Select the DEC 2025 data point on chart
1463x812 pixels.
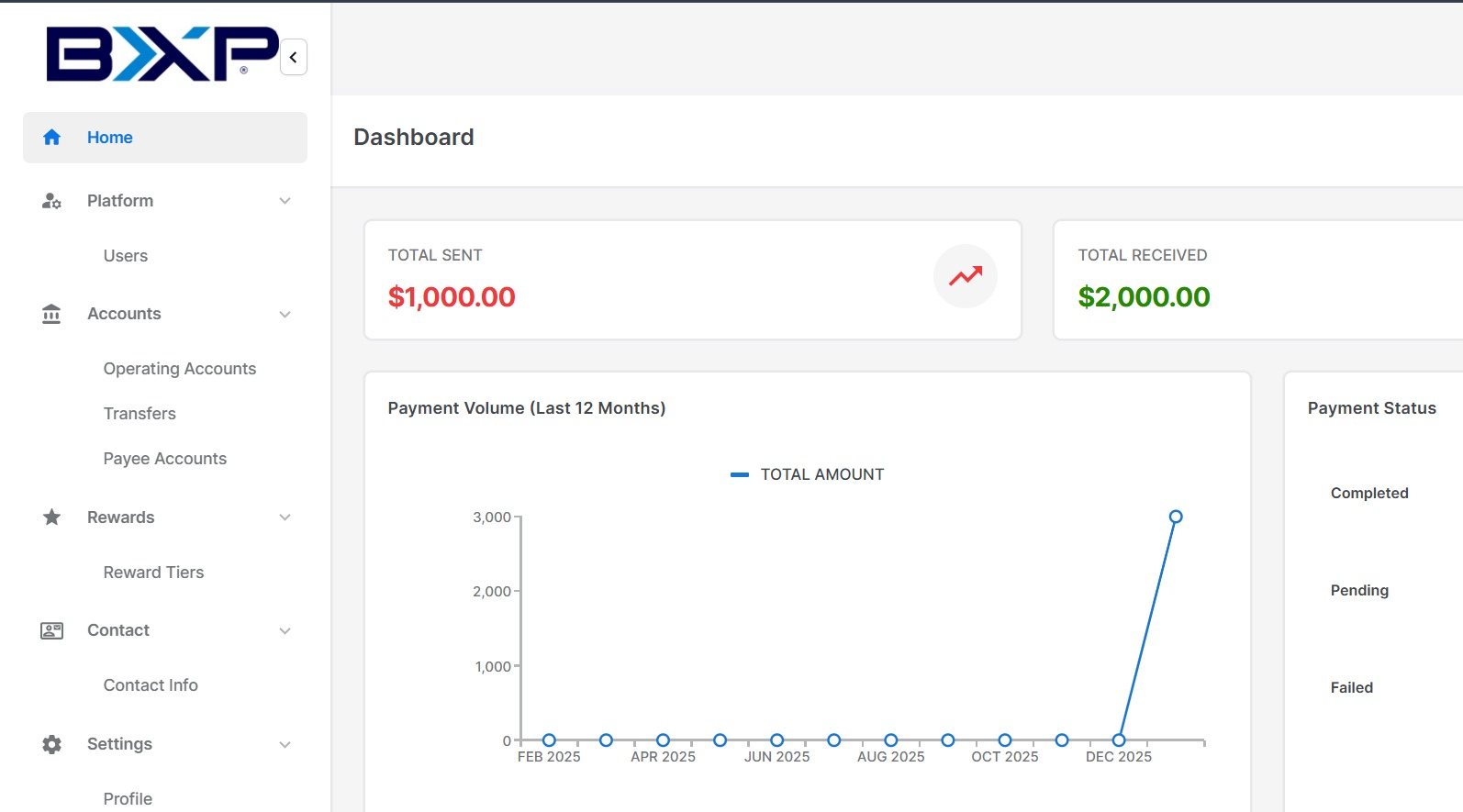pos(1119,740)
